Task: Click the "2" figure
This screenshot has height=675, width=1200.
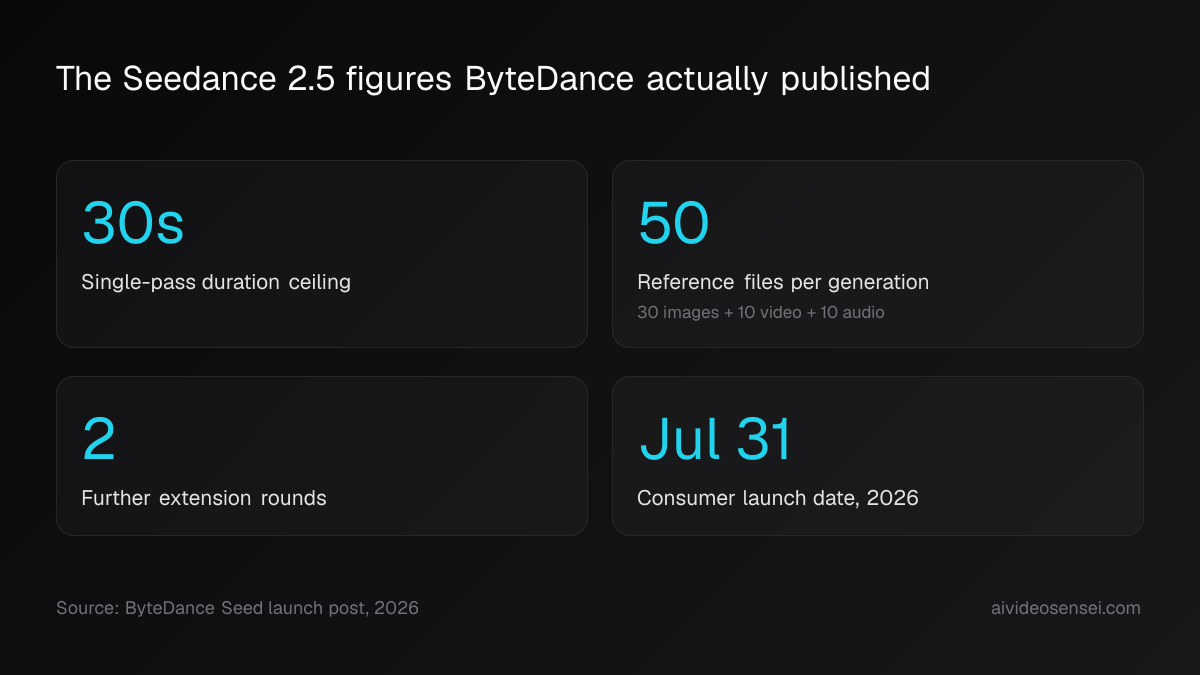Action: 99,439
